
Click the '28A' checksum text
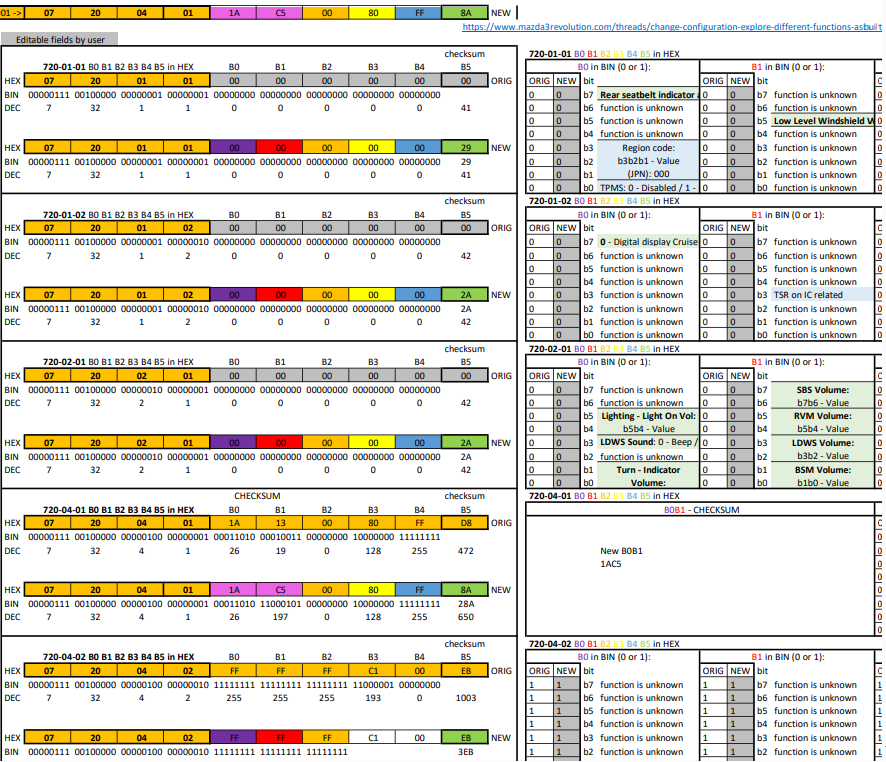465,604
